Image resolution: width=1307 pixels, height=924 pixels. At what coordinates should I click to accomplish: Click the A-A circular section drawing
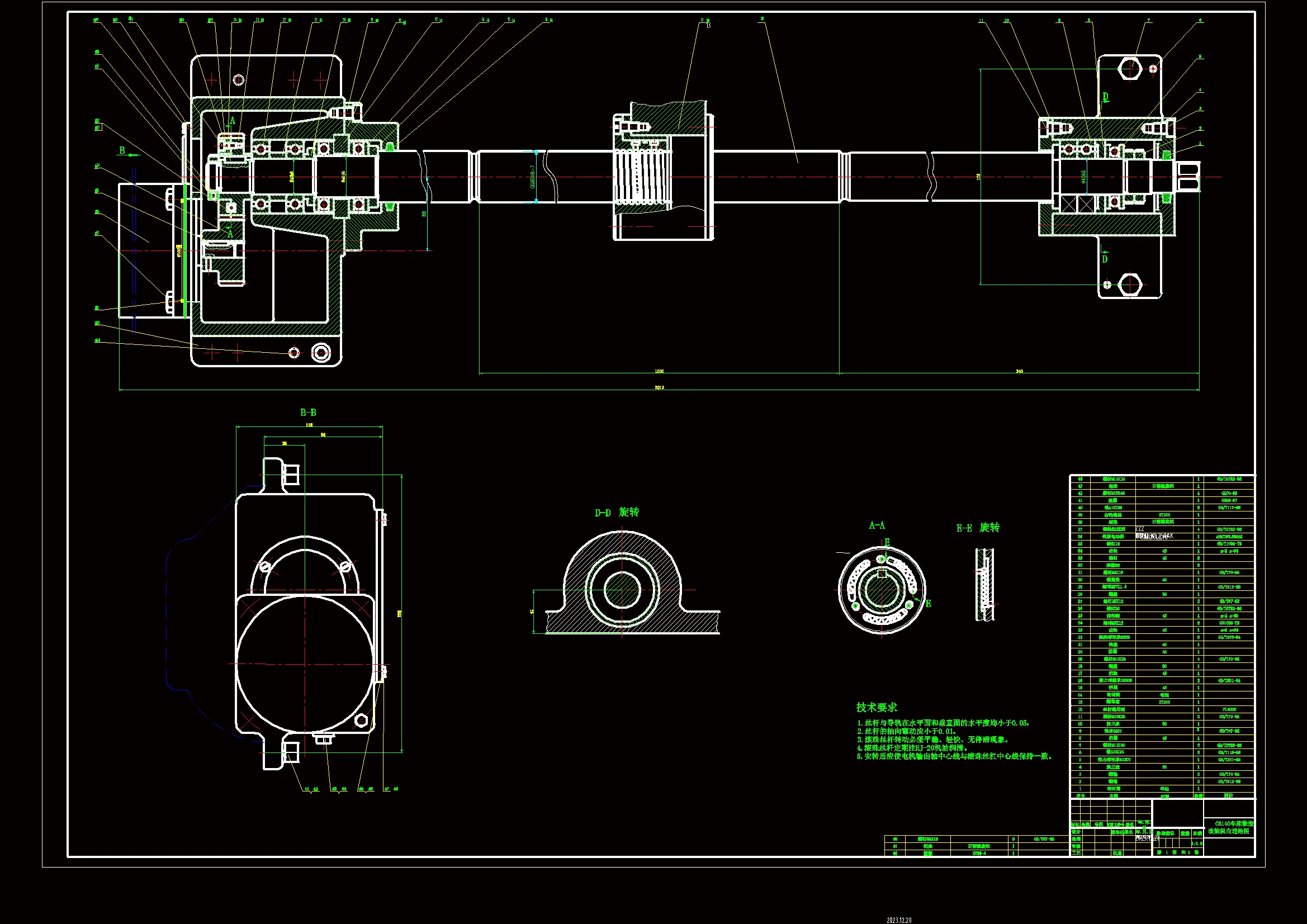(x=882, y=590)
